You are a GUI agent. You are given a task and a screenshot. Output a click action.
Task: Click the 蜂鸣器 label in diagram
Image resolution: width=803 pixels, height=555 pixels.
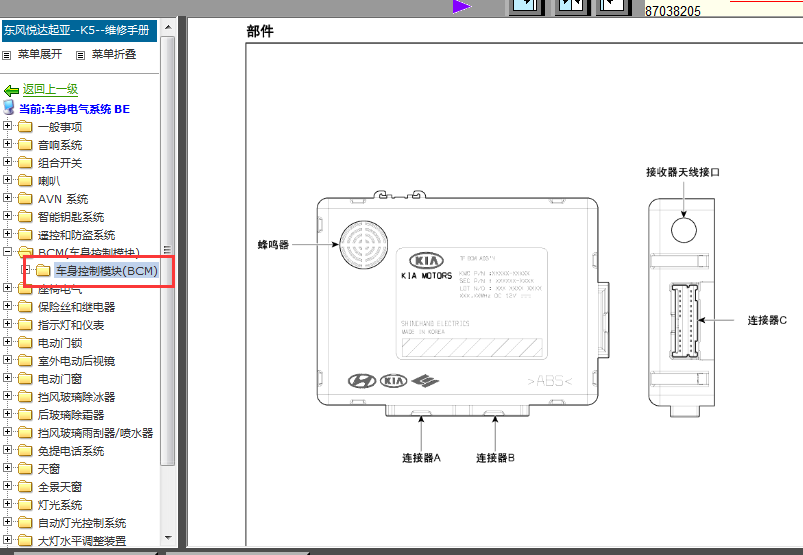(x=273, y=245)
